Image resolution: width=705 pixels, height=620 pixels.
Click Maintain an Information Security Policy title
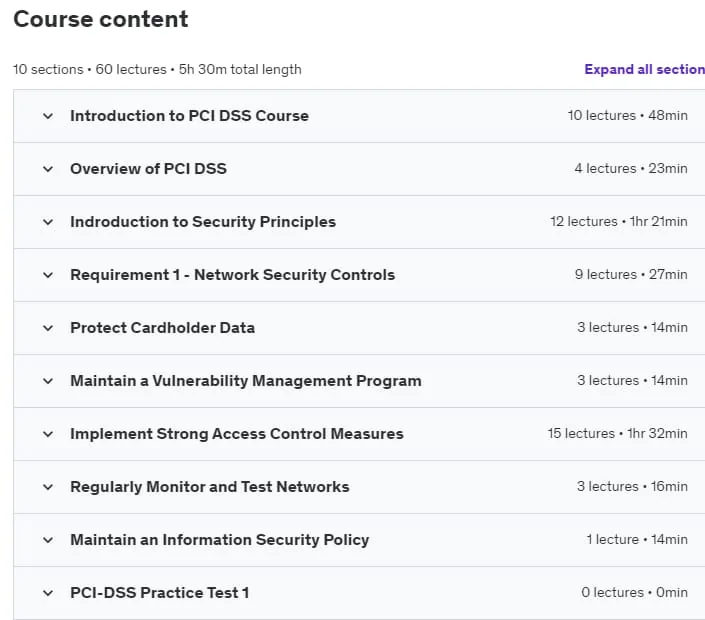pos(219,540)
